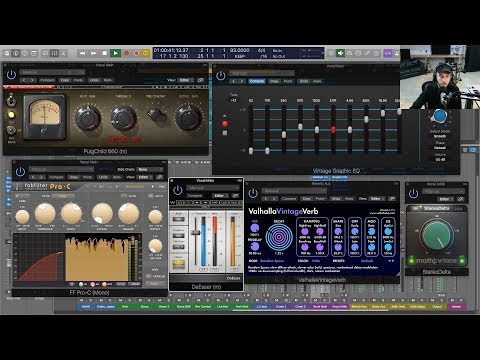Open the PuigChild 660 preset dropdown
Image resolution: width=480 pixels, height=360 pixels.
tap(53, 72)
